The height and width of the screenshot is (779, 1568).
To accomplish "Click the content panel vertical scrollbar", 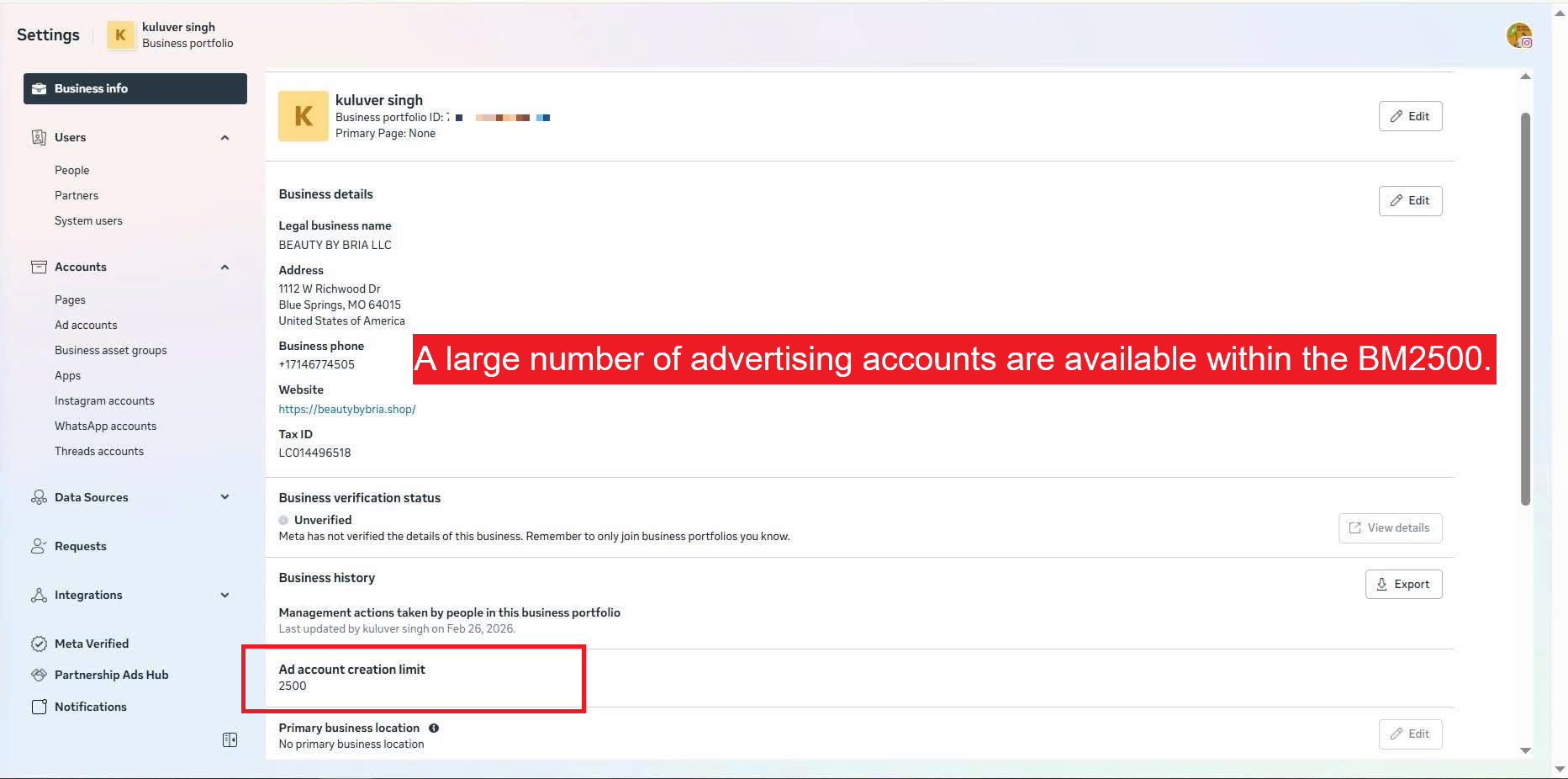I will [1525, 309].
